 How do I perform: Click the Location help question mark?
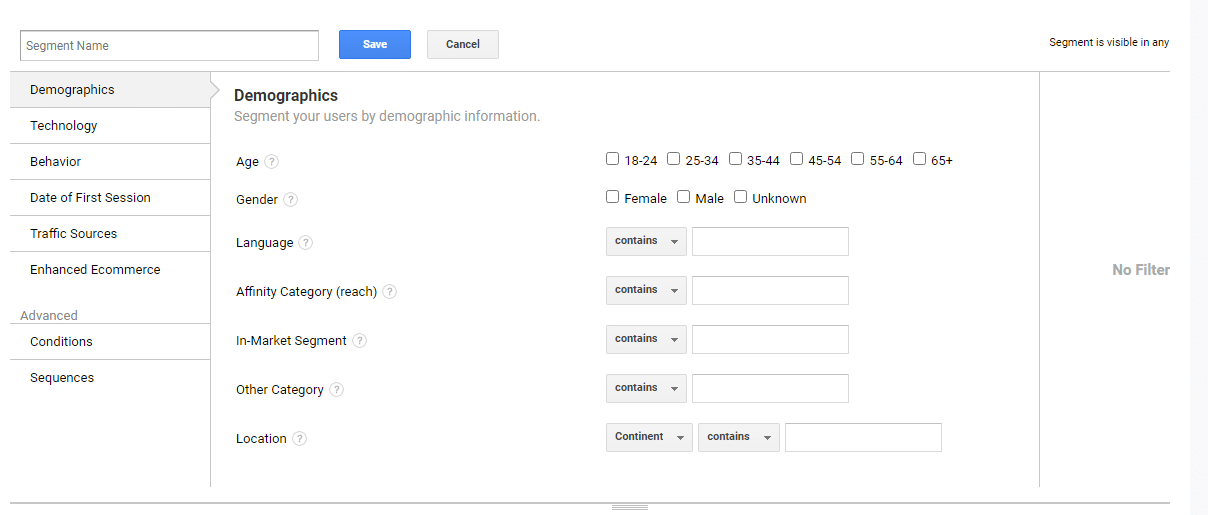(x=300, y=439)
